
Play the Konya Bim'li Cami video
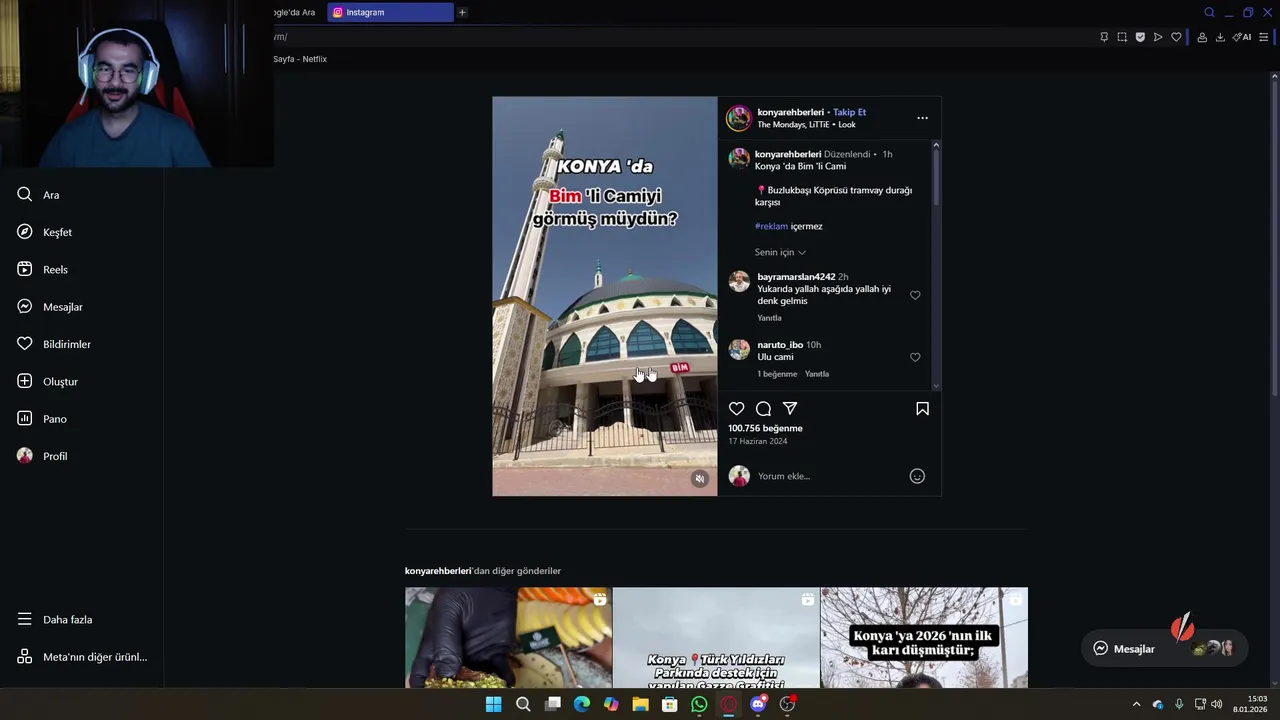point(604,296)
